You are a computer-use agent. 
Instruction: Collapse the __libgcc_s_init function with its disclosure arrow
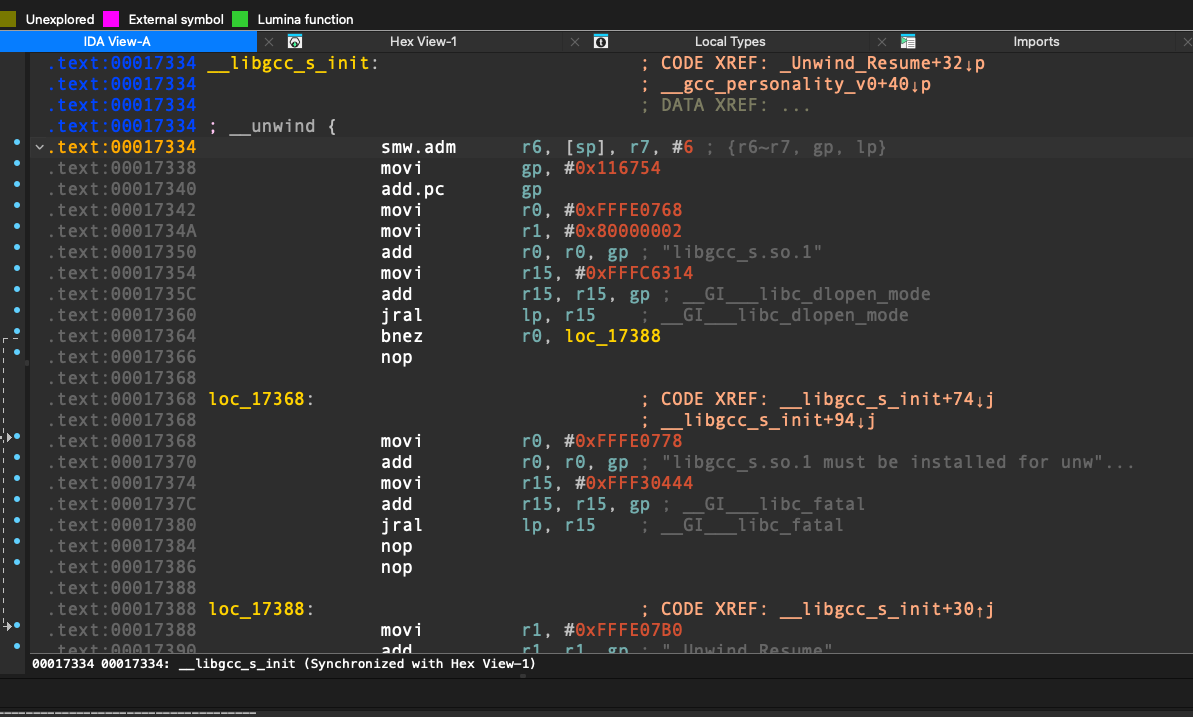40,146
